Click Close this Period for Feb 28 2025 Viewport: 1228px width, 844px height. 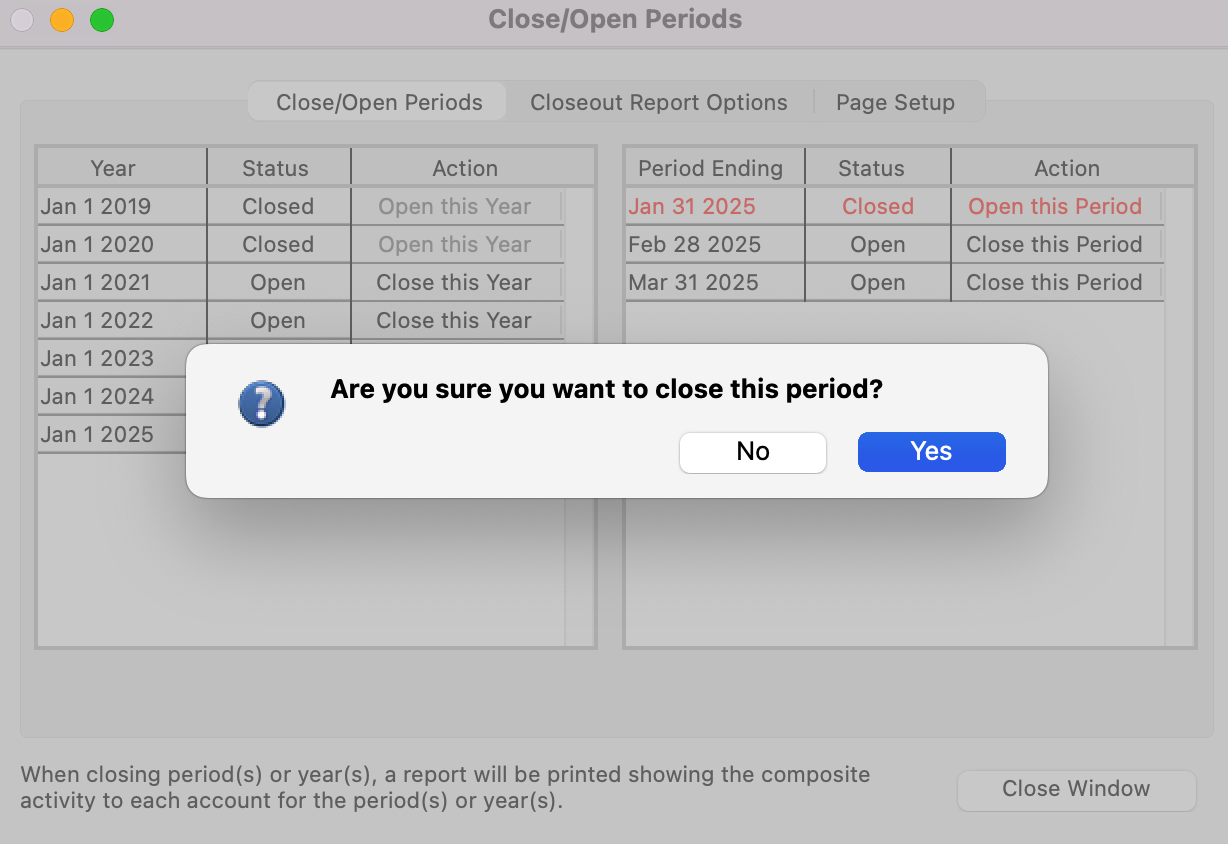[1054, 245]
